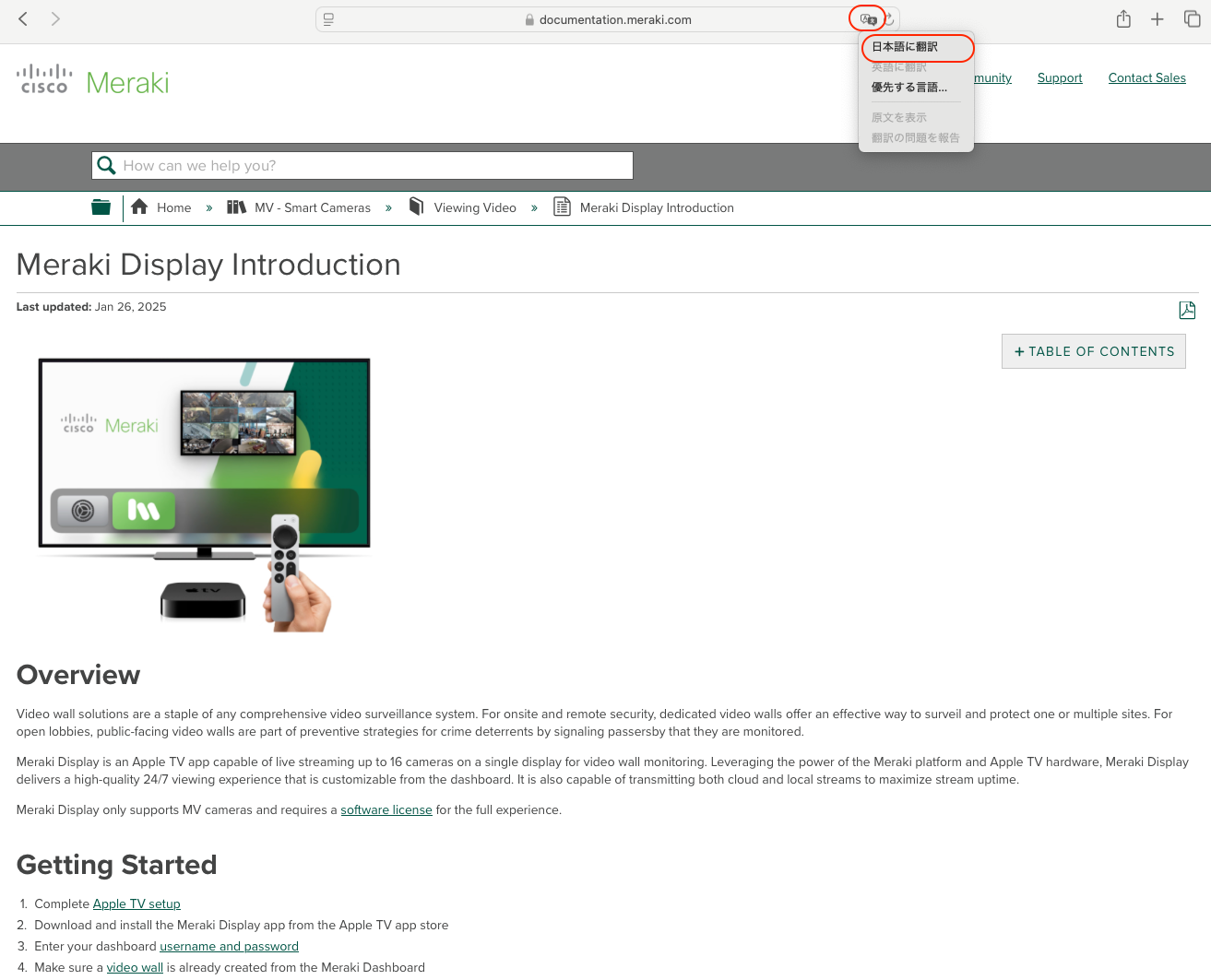
Task: Choose 優先する言語 in the translate menu
Action: point(909,87)
